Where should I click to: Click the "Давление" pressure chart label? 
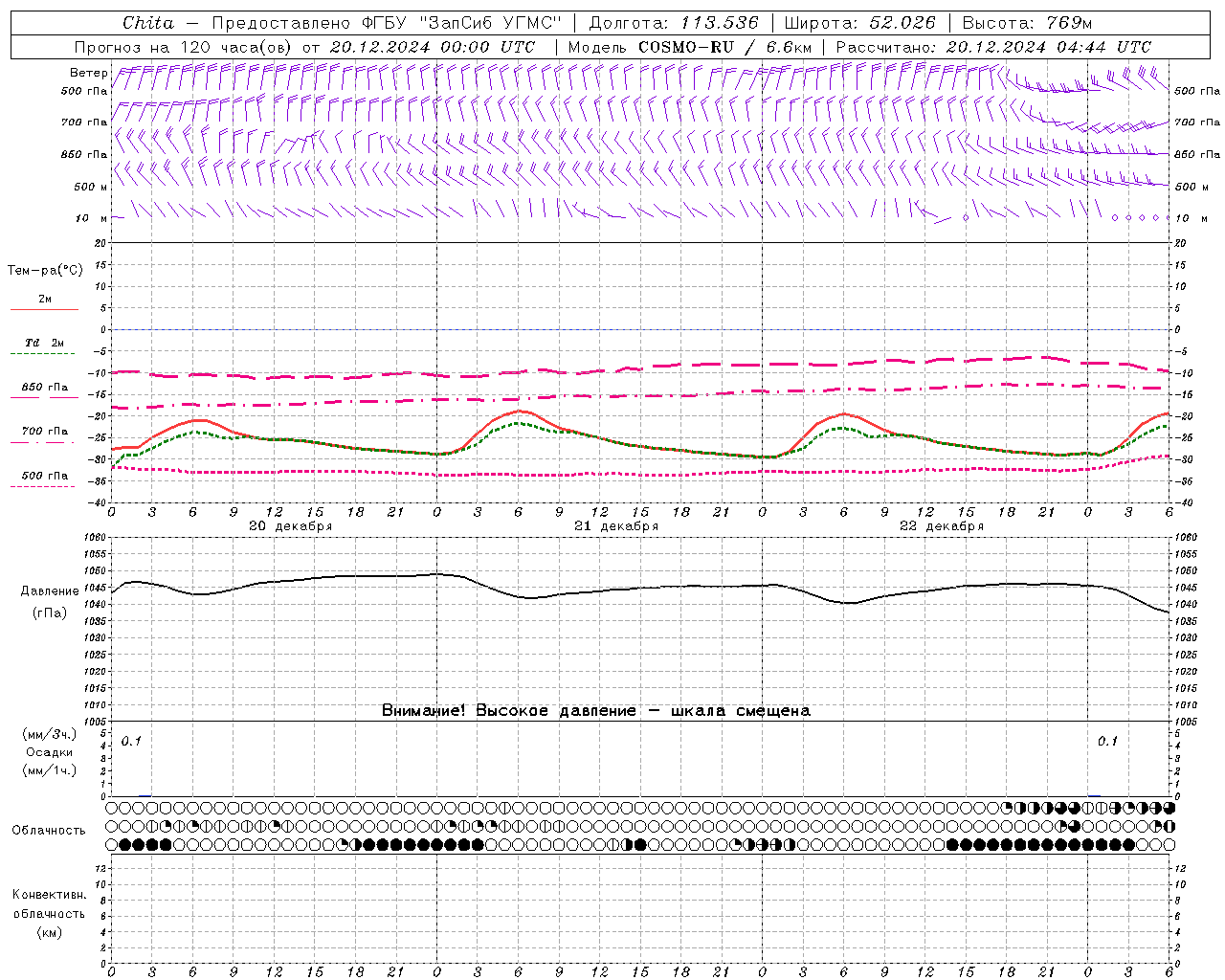[x=50, y=591]
